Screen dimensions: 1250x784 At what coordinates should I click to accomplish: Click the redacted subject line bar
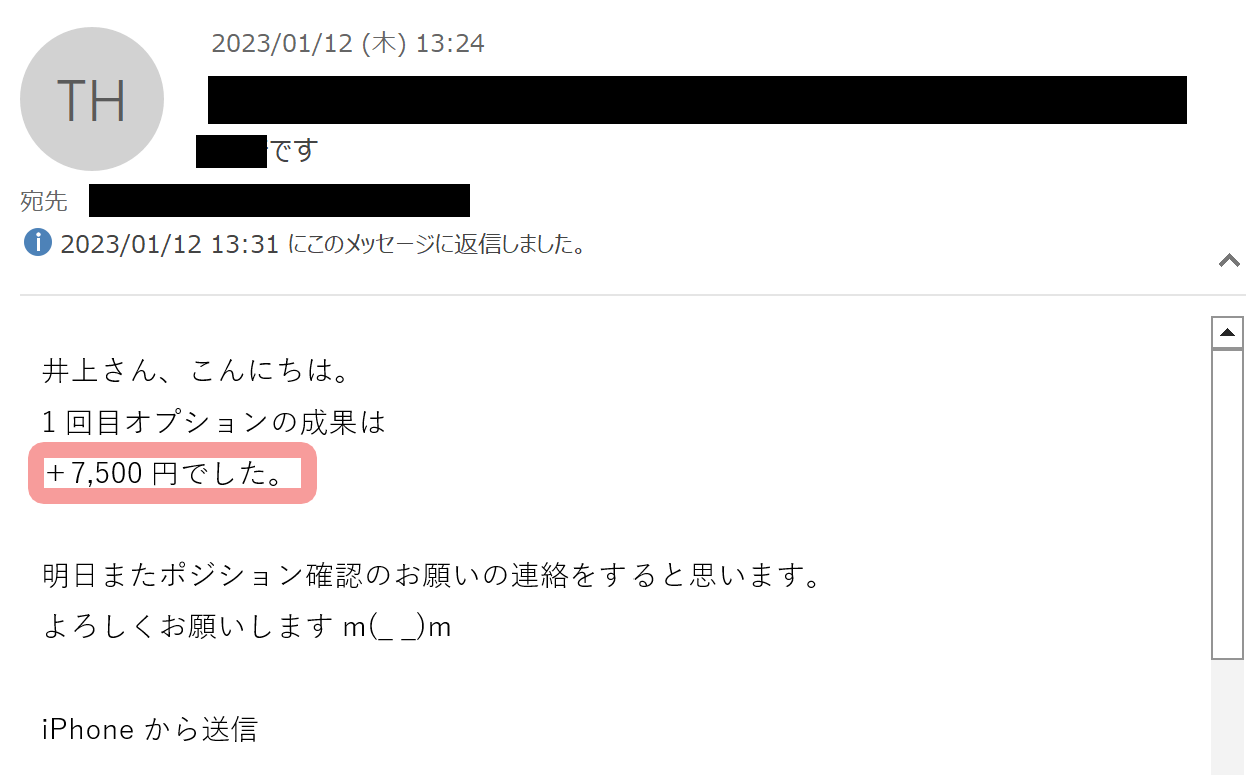(x=697, y=100)
